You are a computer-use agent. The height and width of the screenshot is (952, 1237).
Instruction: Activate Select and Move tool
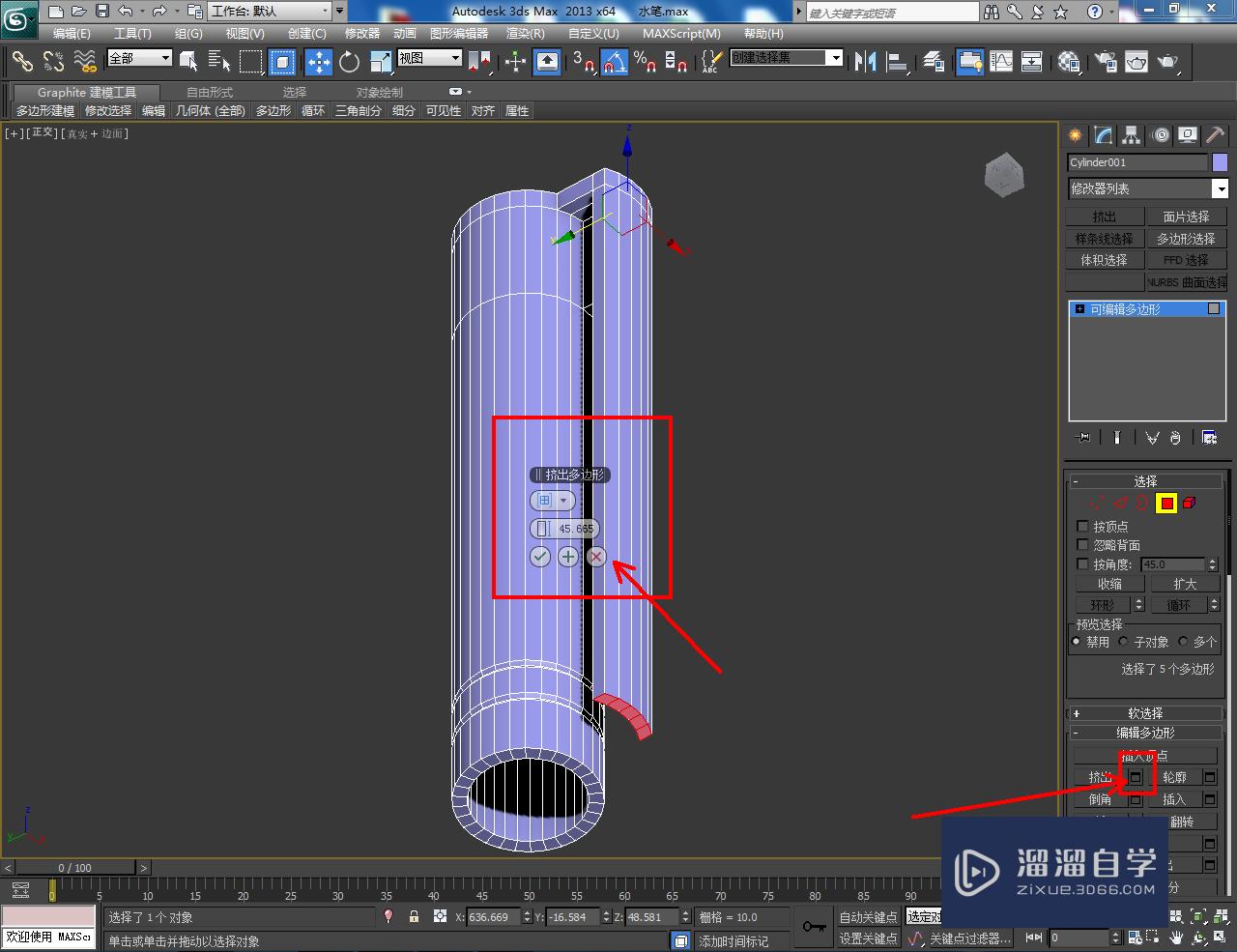[318, 62]
